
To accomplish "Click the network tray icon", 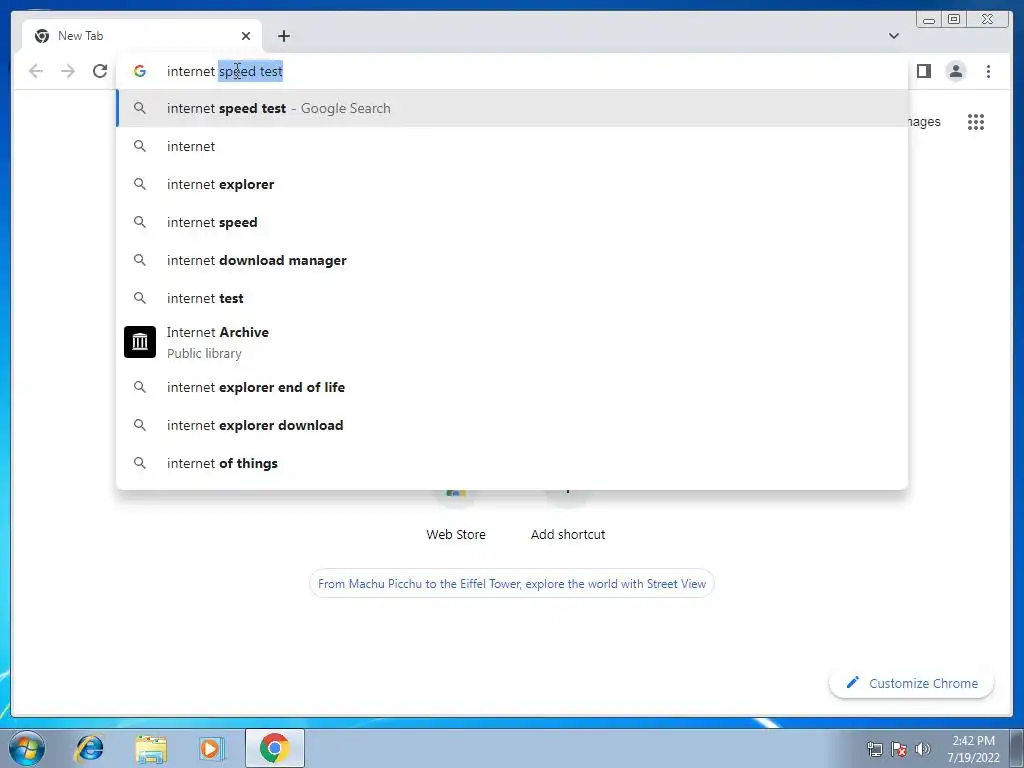I will pos(874,749).
